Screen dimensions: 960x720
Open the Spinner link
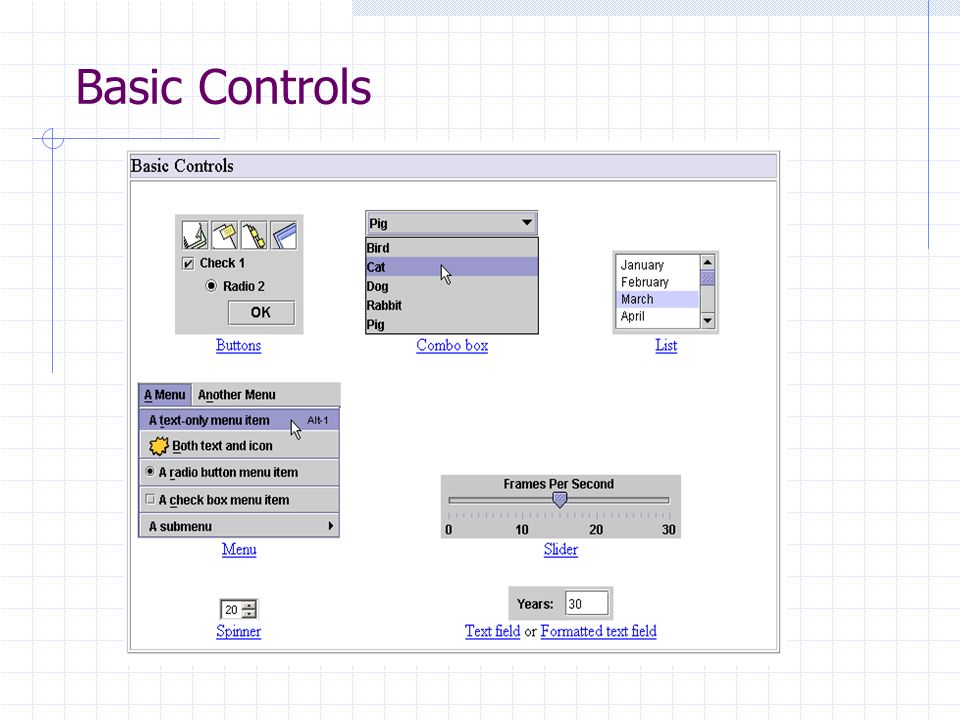click(x=238, y=631)
